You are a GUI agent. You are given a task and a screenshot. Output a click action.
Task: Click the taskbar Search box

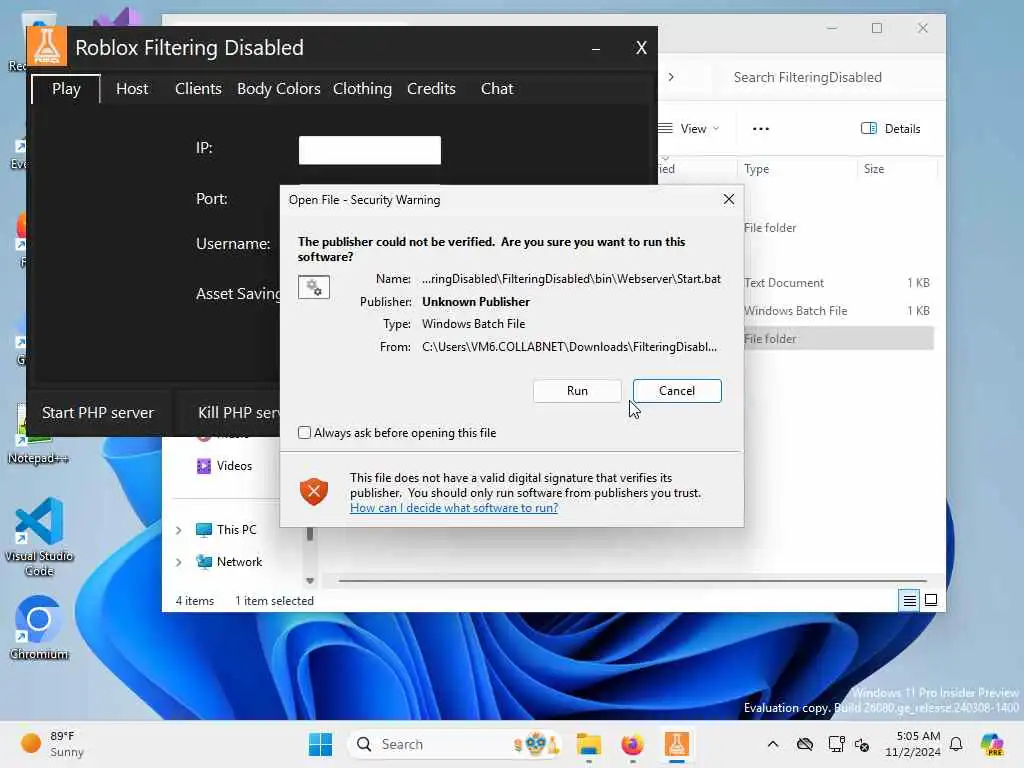point(455,744)
